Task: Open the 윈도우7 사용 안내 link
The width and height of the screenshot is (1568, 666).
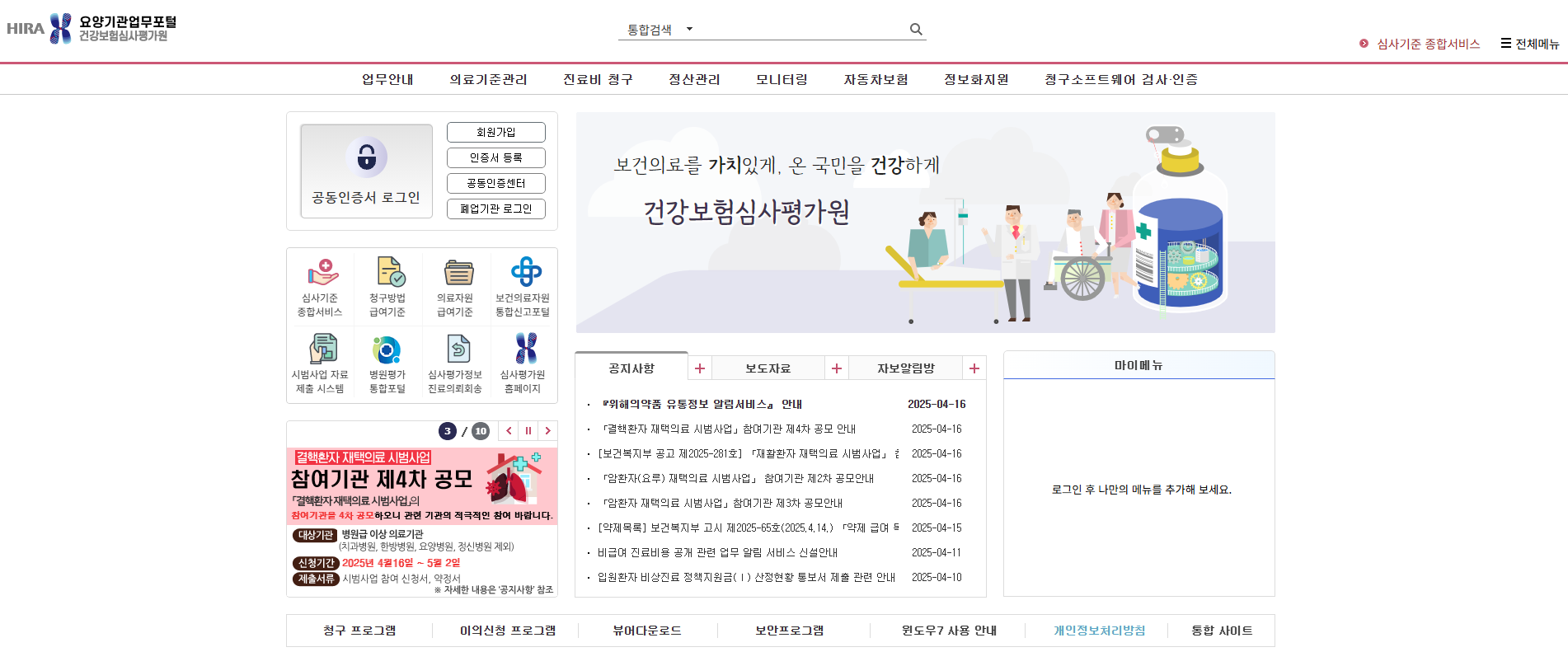Action: [949, 631]
